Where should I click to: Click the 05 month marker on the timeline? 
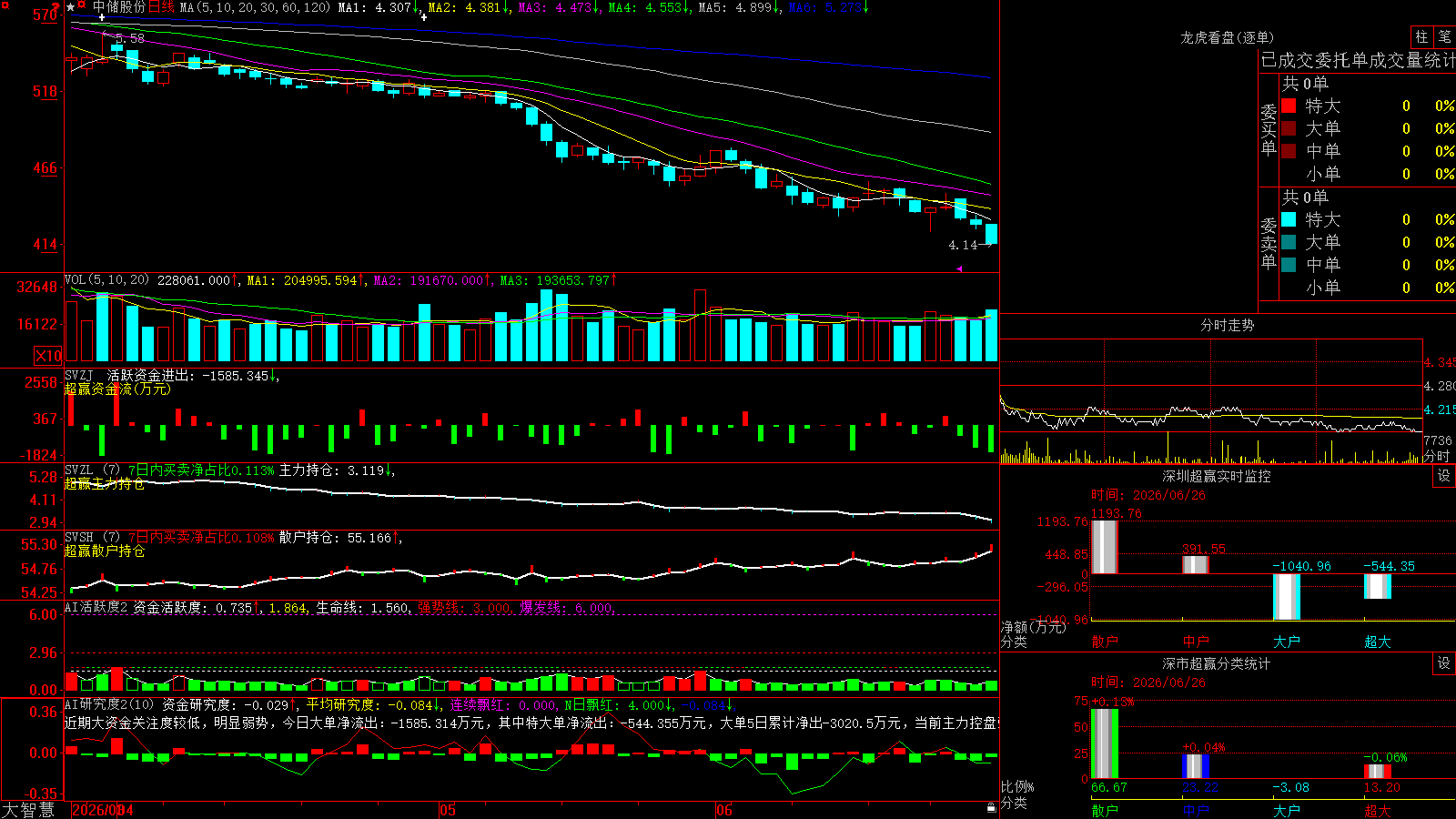(447, 810)
